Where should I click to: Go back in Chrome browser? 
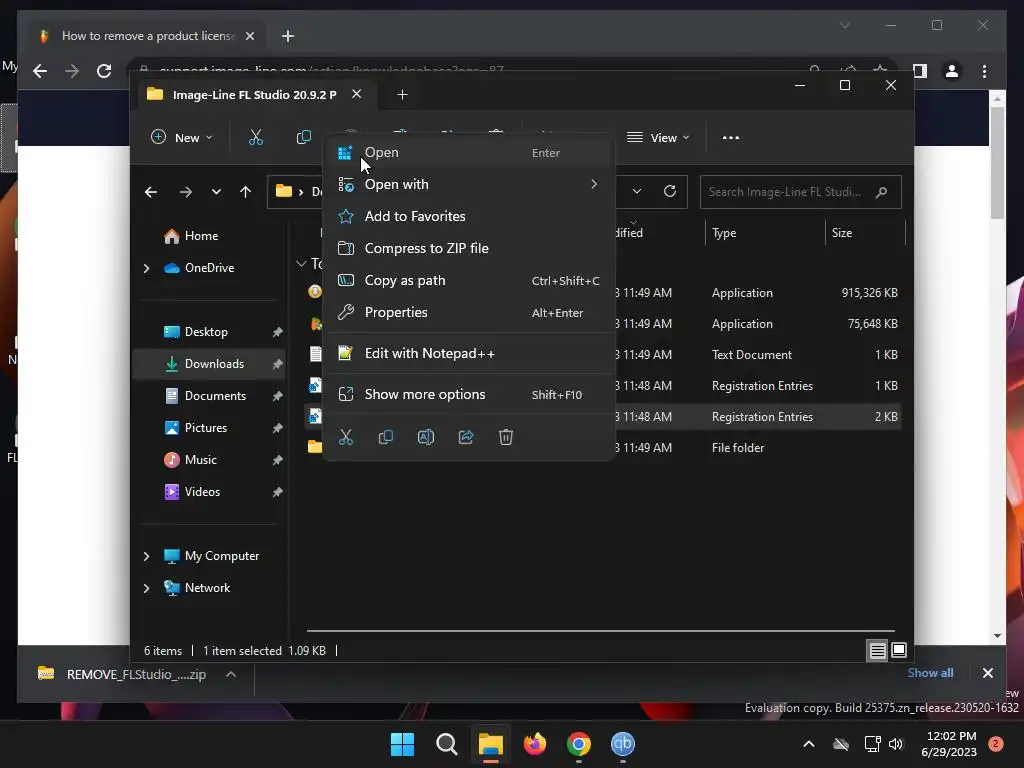(40, 71)
